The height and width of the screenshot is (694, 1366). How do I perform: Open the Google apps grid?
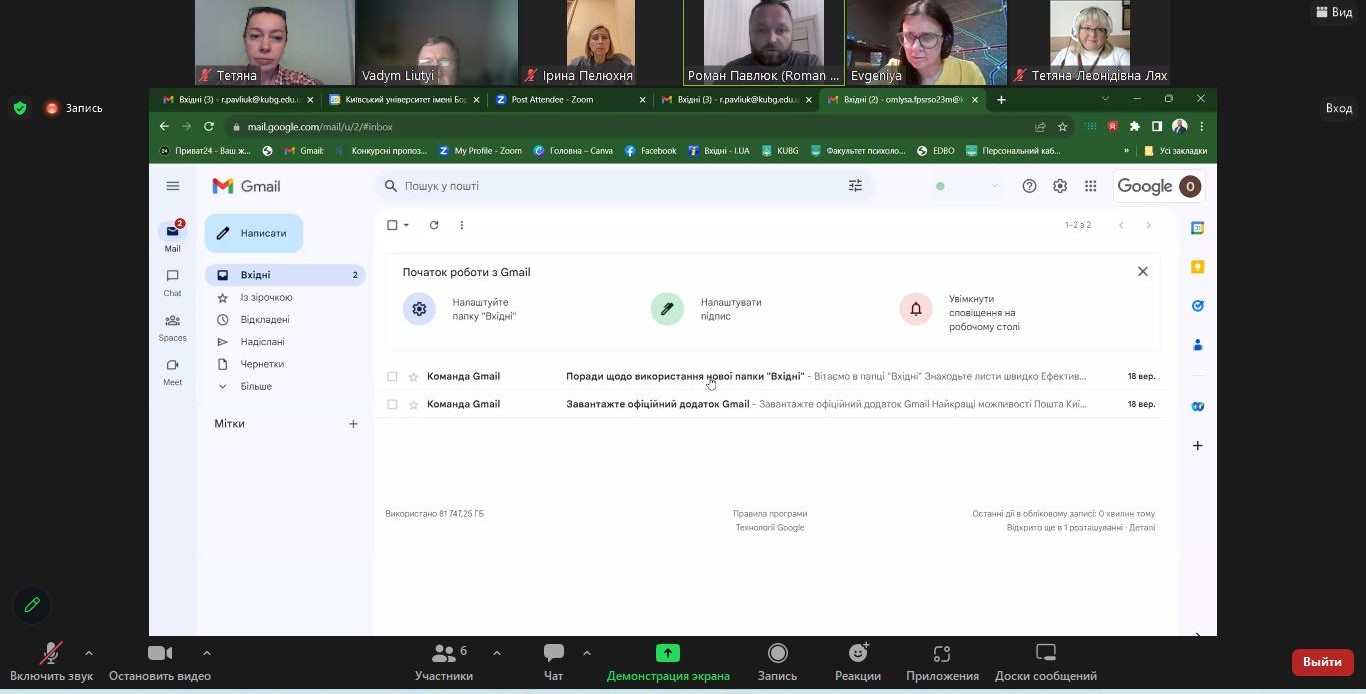point(1090,186)
